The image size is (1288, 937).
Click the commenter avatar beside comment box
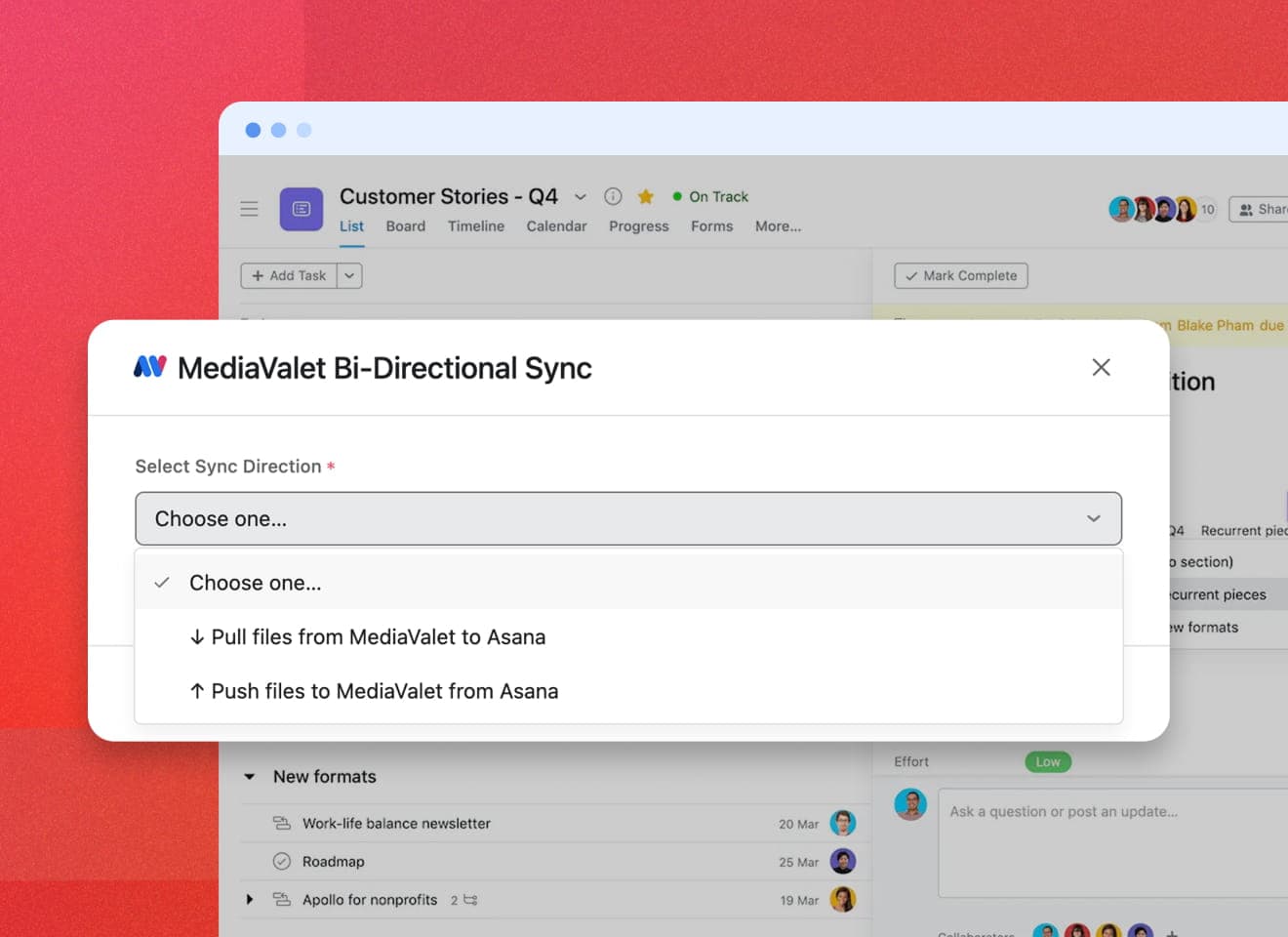[x=910, y=804]
